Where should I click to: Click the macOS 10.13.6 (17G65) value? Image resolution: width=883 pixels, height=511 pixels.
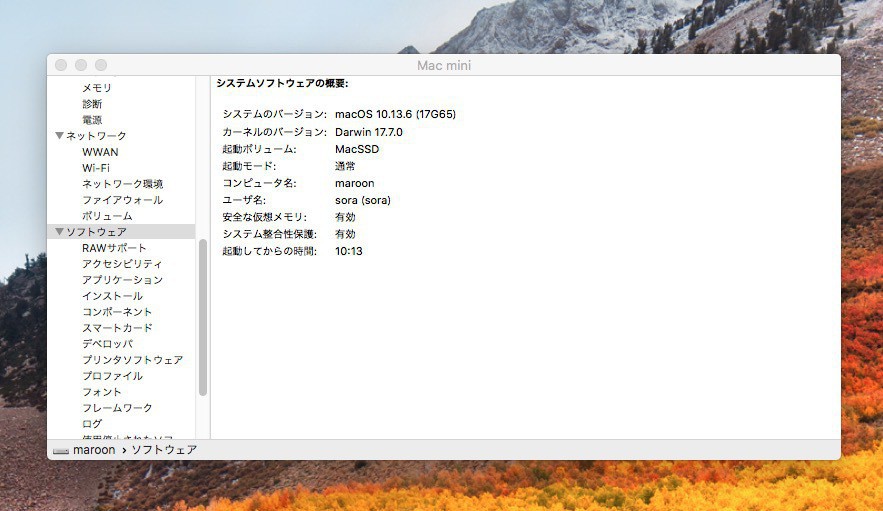(395, 114)
